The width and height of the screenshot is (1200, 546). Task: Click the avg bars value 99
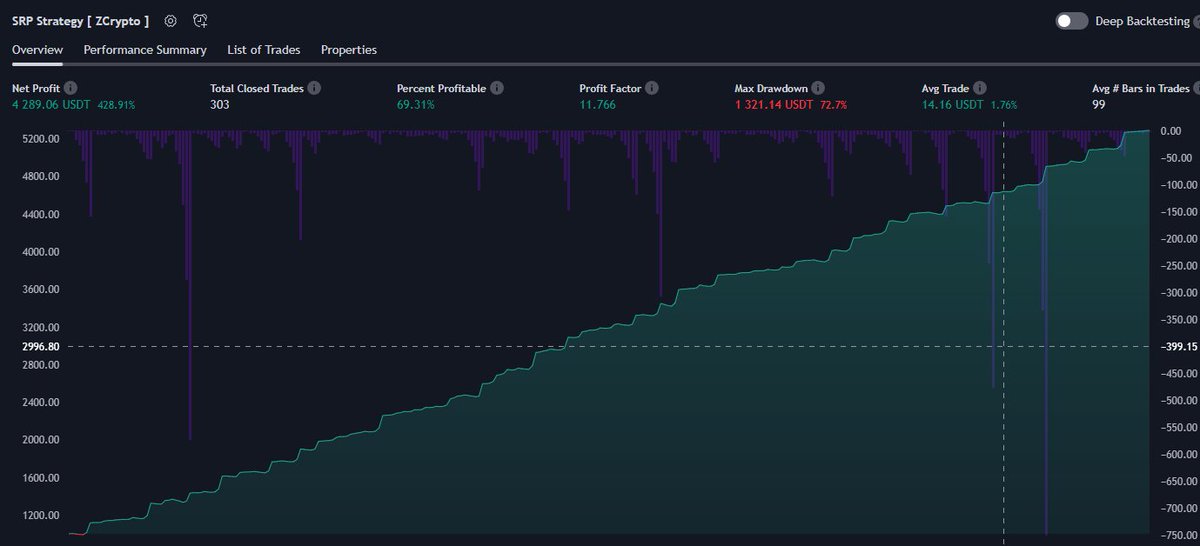tap(1099, 104)
